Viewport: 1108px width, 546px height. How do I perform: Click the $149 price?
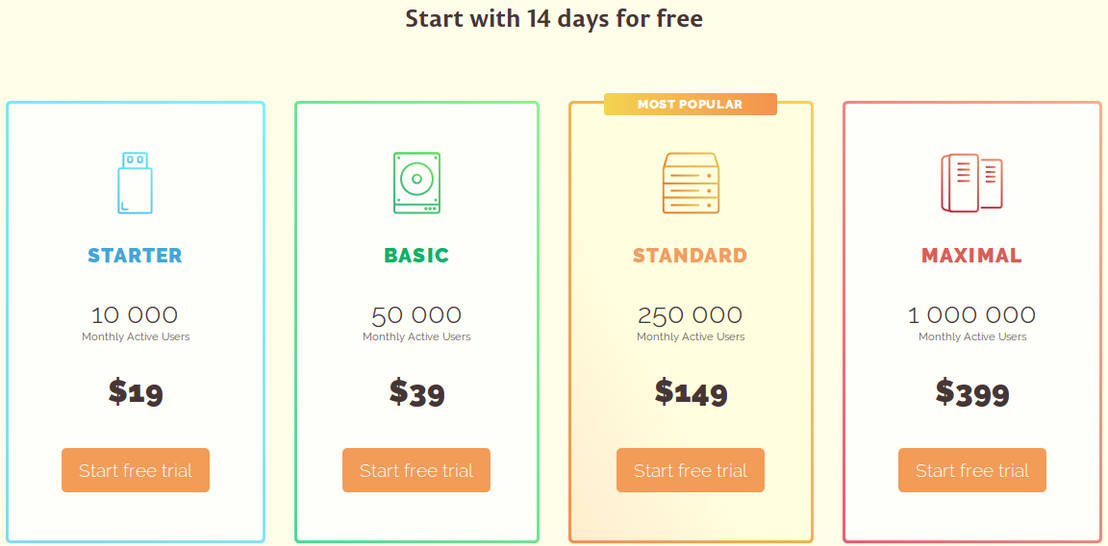690,392
